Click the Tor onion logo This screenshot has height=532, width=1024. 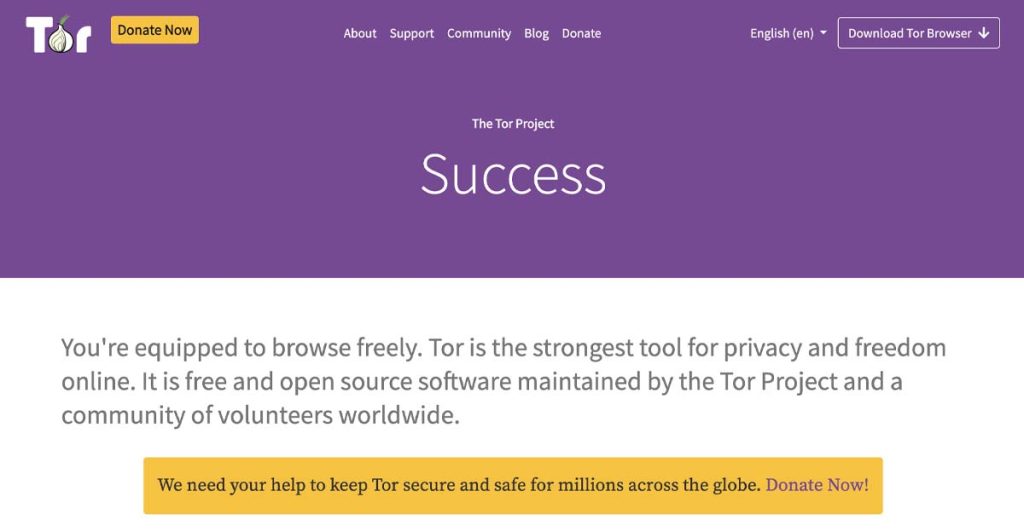[x=58, y=34]
